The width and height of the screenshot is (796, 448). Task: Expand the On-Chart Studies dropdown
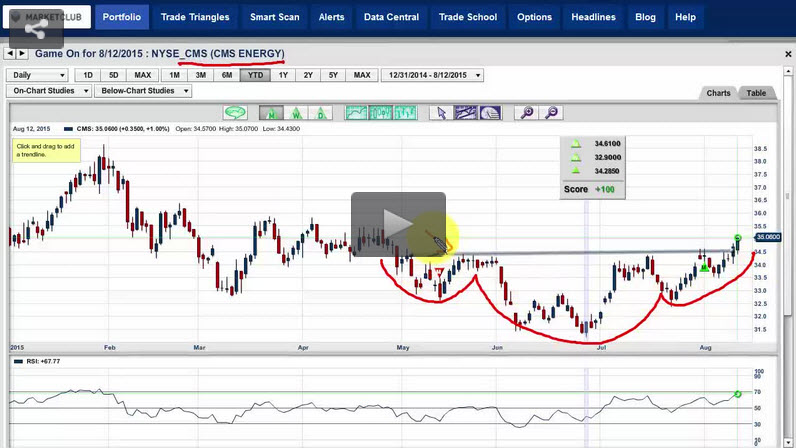point(49,91)
